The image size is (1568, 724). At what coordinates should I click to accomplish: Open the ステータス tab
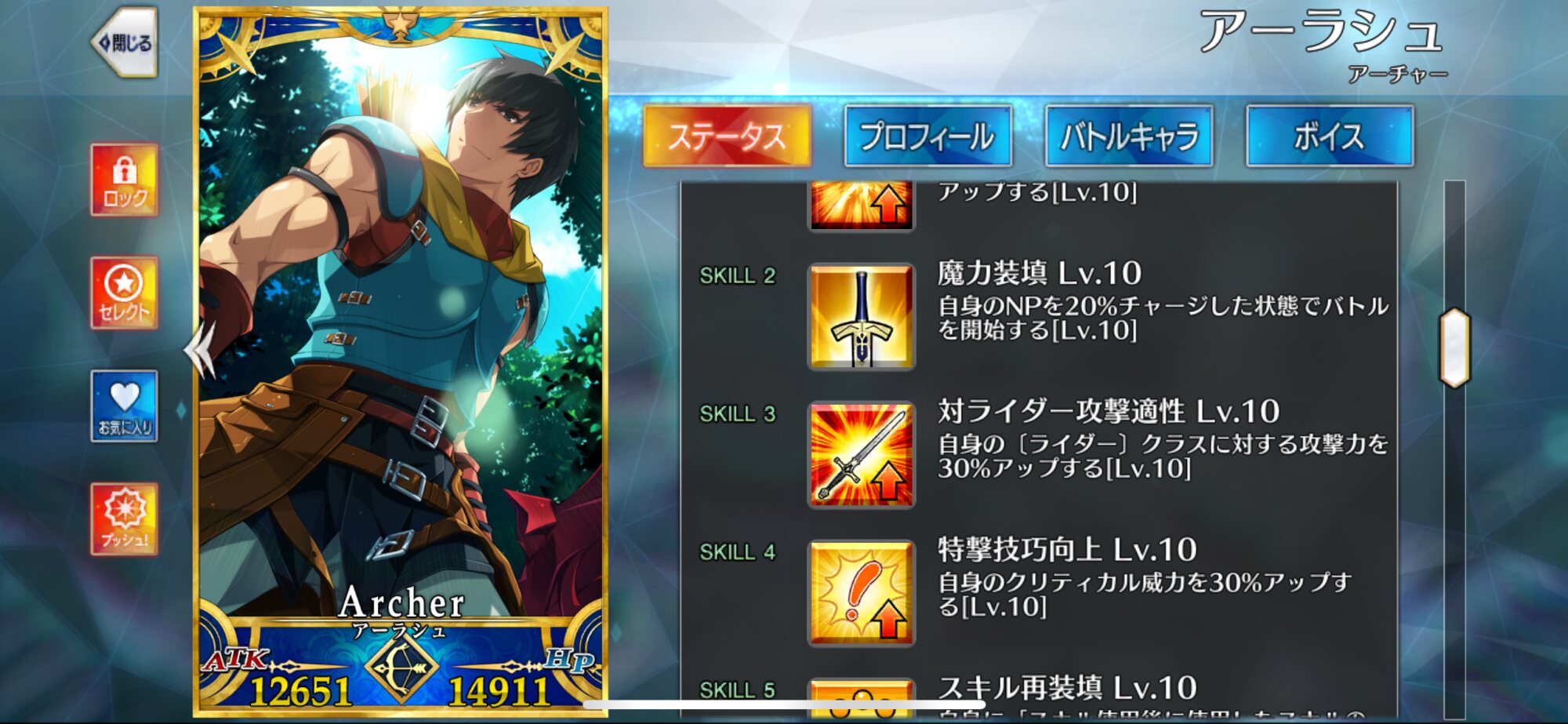click(727, 136)
